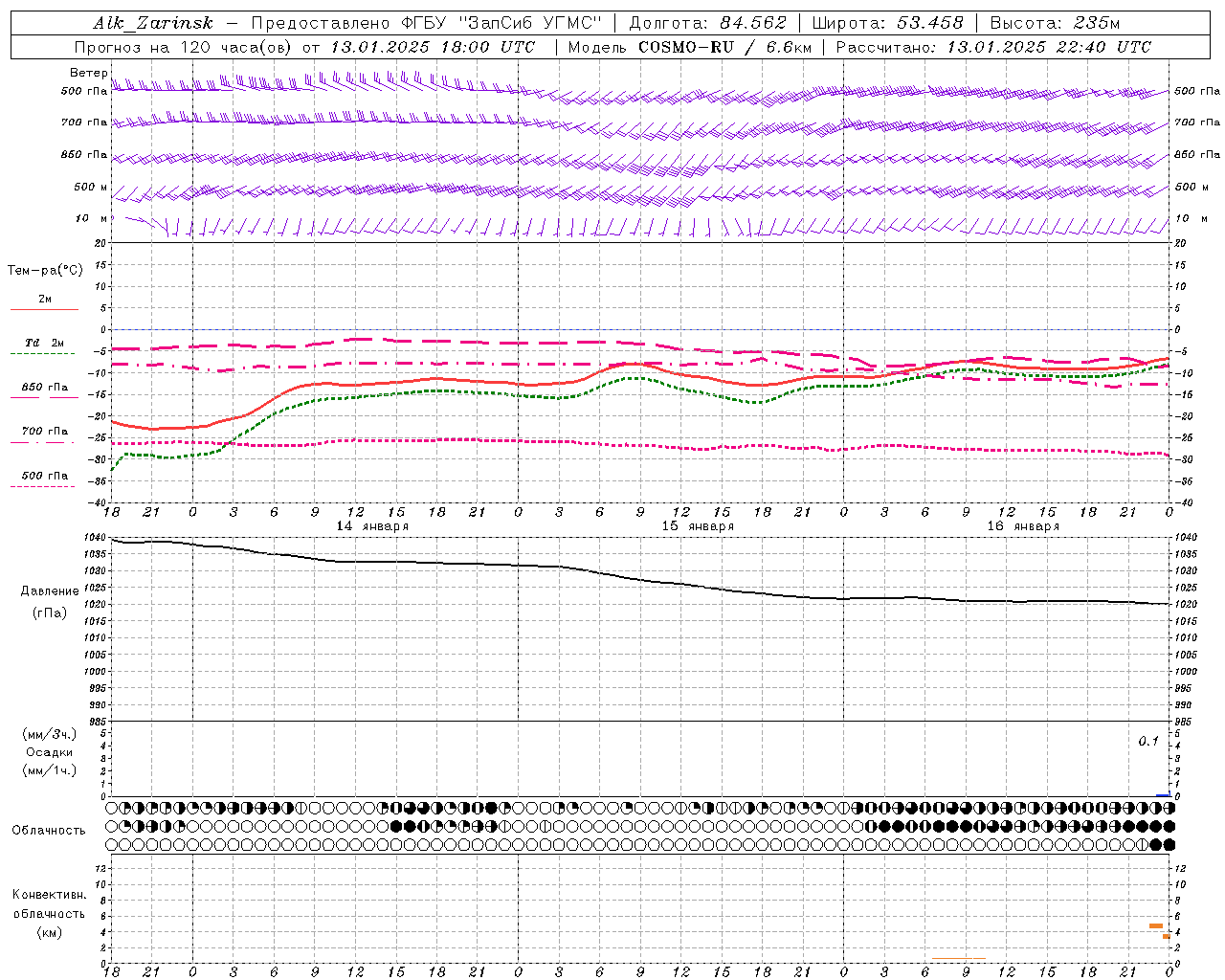Click the right-side 10 м wind label
This screenshot has height=980, width=1225.
(1190, 218)
